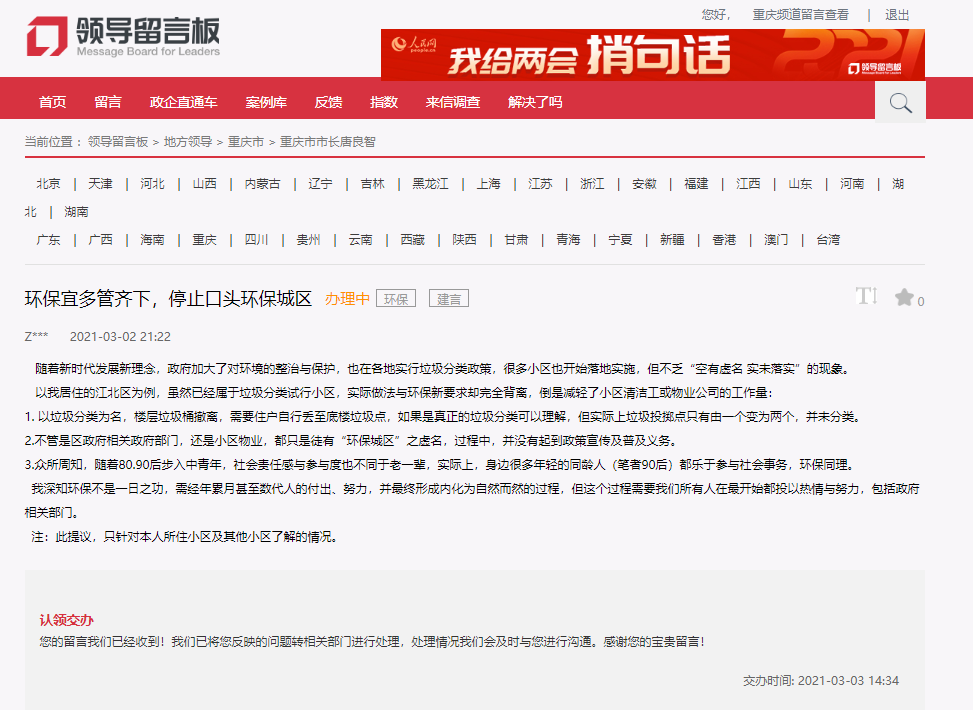Select 台湾 in the province list
Screen dimensions: 973x710
tap(828, 240)
